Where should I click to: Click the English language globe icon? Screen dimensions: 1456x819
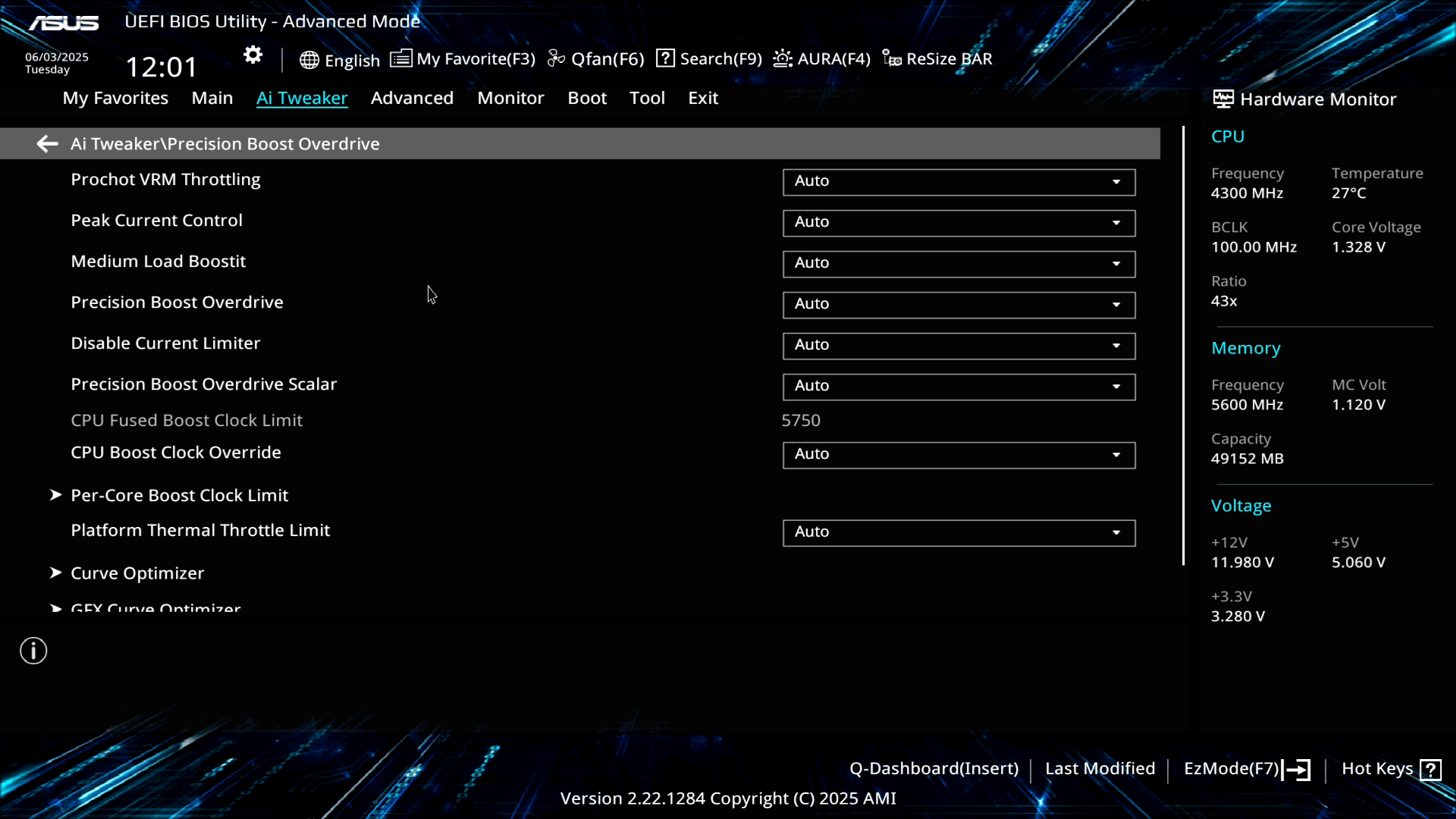click(309, 60)
